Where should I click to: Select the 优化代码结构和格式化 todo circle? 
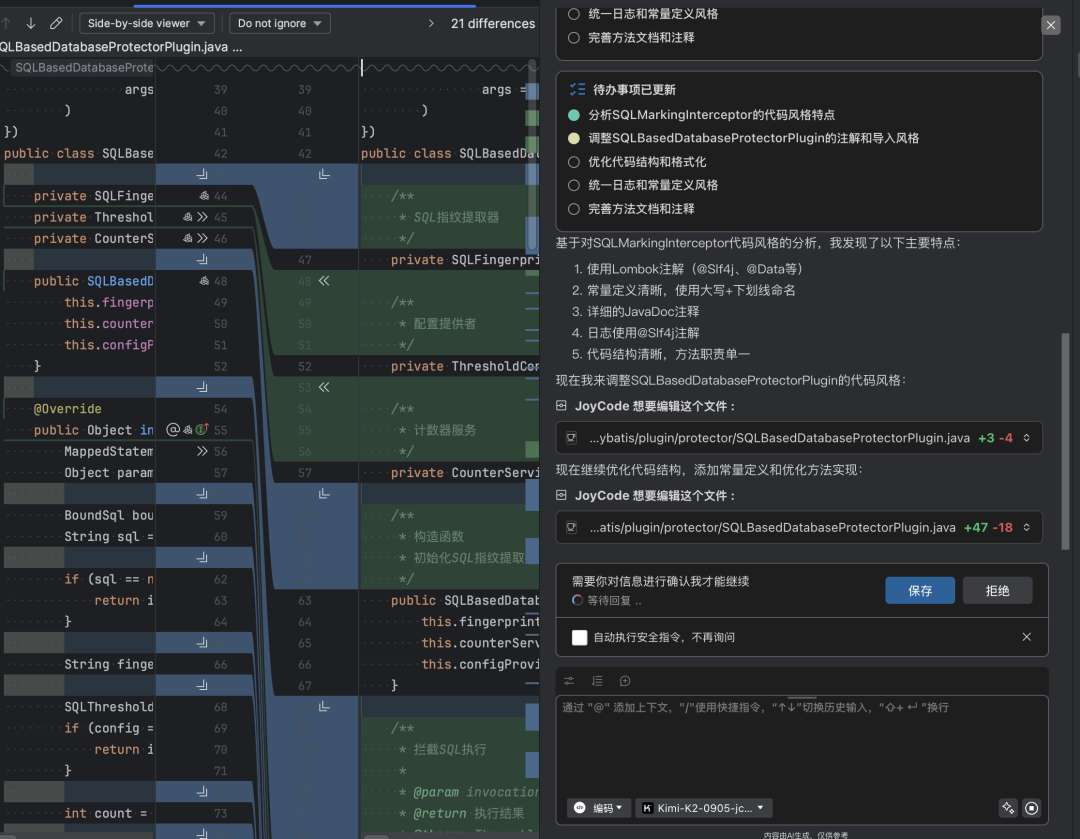tap(574, 162)
